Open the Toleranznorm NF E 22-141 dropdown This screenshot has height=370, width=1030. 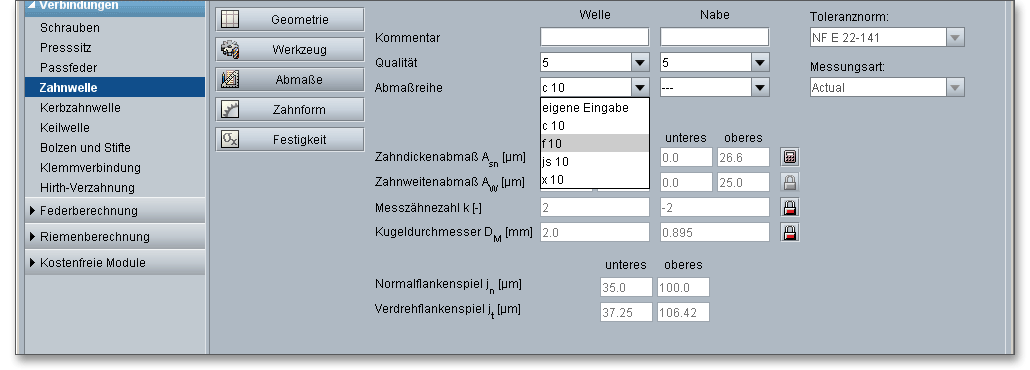(x=887, y=37)
